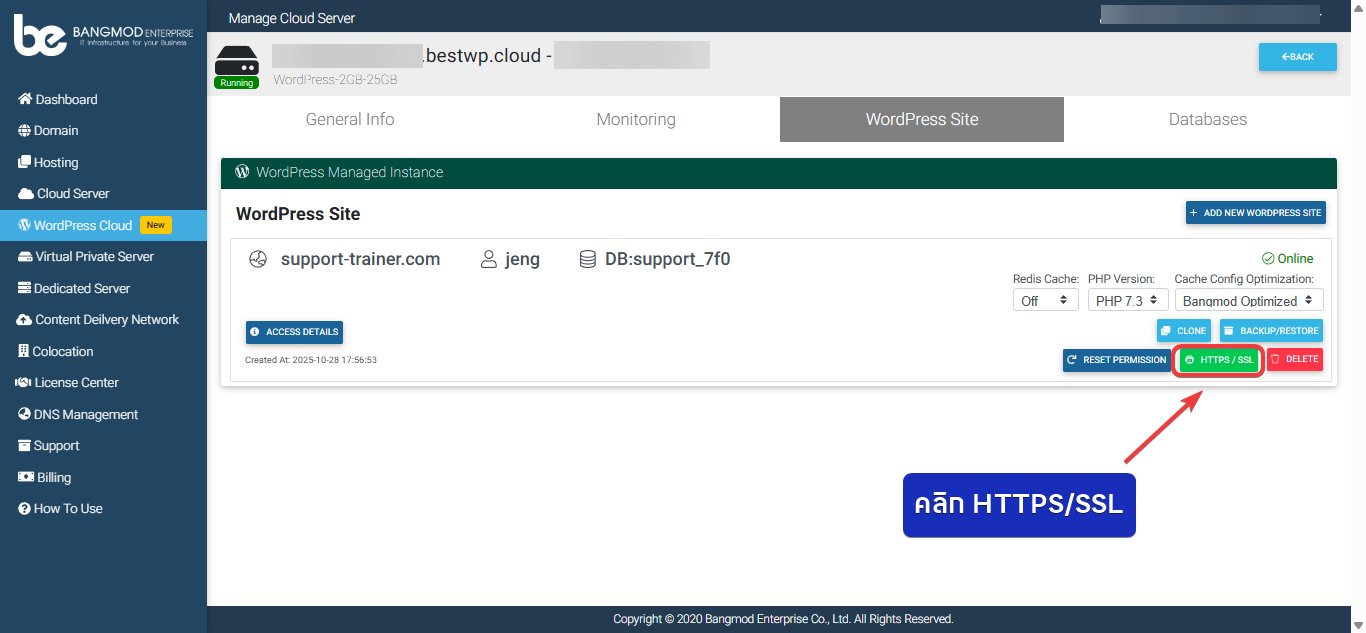Click the Domain globe icon
Viewport: 1366px width, 633px height.
tap(25, 131)
